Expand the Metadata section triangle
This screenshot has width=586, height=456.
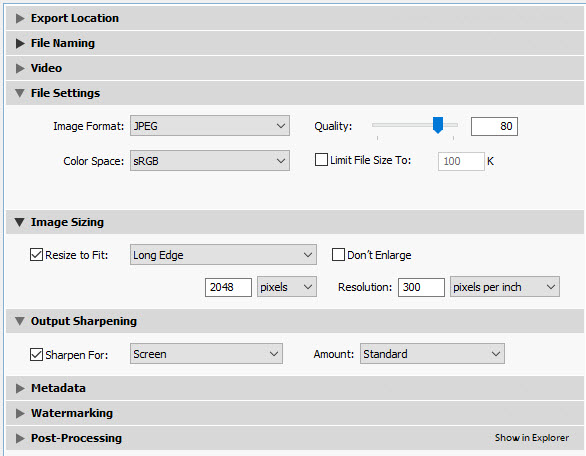coord(20,388)
